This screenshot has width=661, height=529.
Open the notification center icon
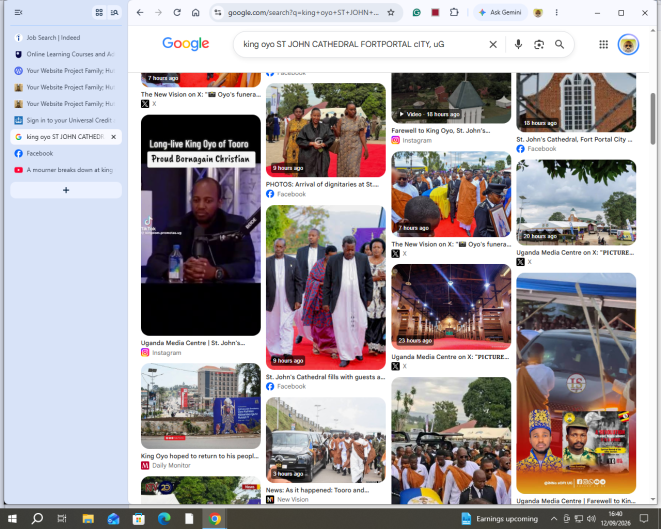644,518
